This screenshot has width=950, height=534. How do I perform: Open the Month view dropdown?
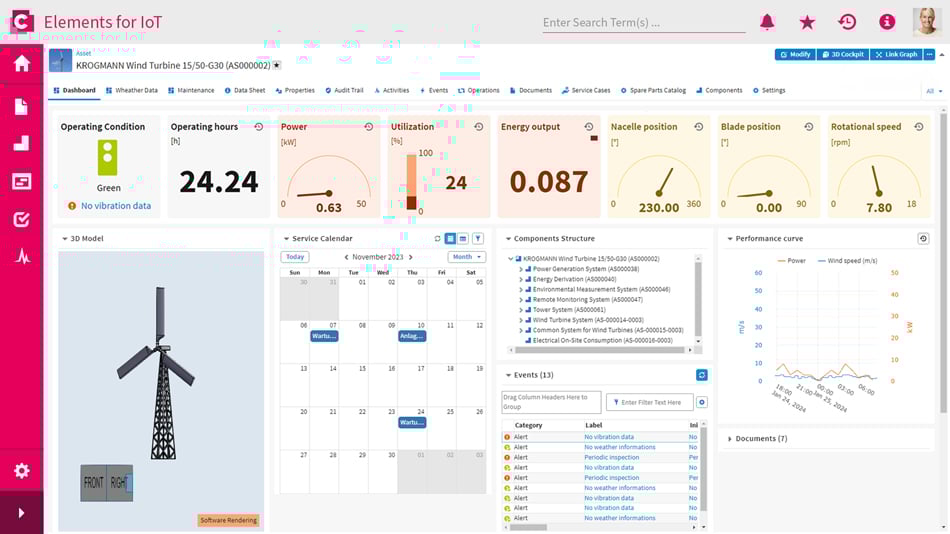pyautogui.click(x=466, y=257)
